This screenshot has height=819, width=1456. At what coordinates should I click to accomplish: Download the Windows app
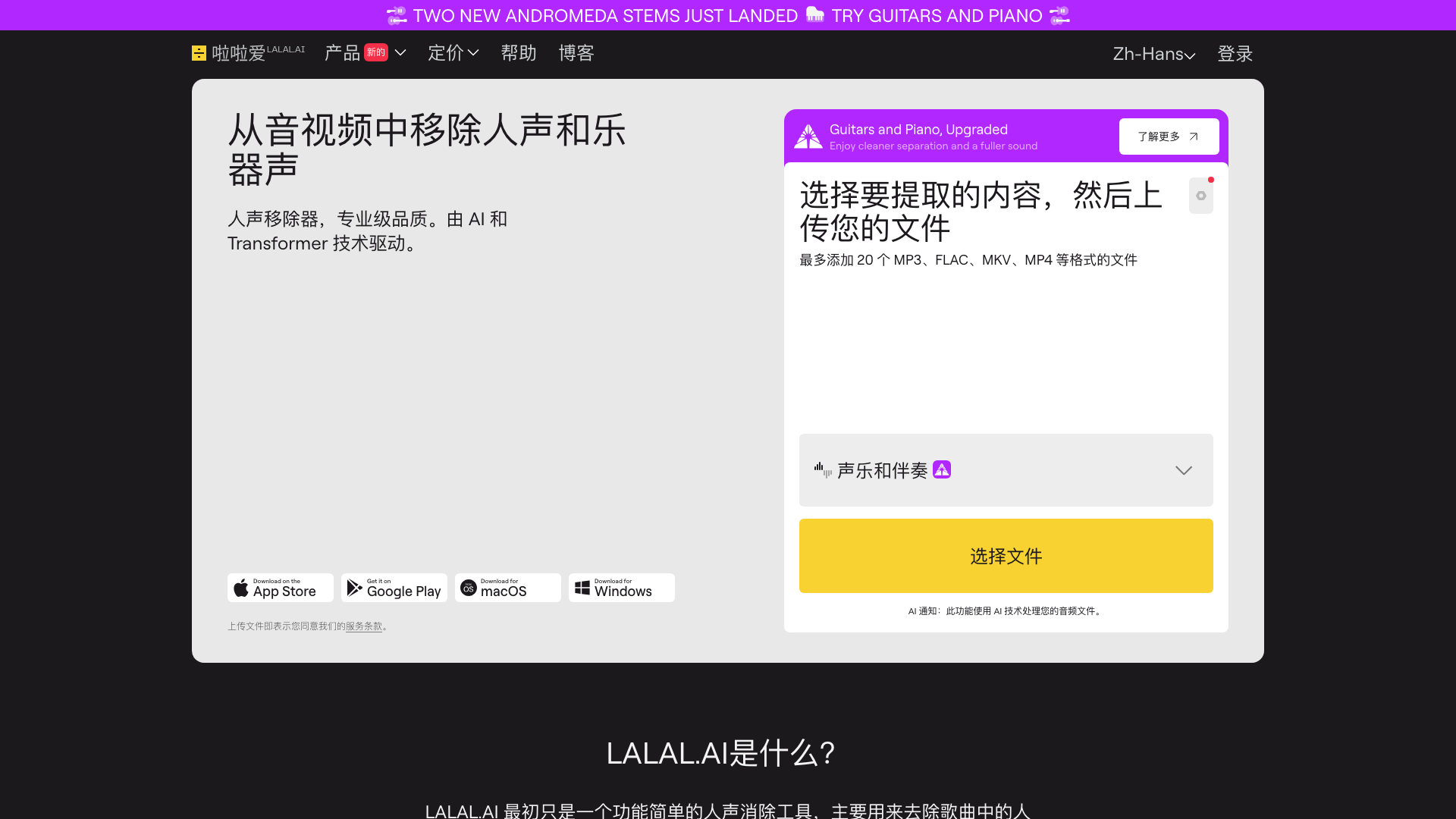[622, 588]
